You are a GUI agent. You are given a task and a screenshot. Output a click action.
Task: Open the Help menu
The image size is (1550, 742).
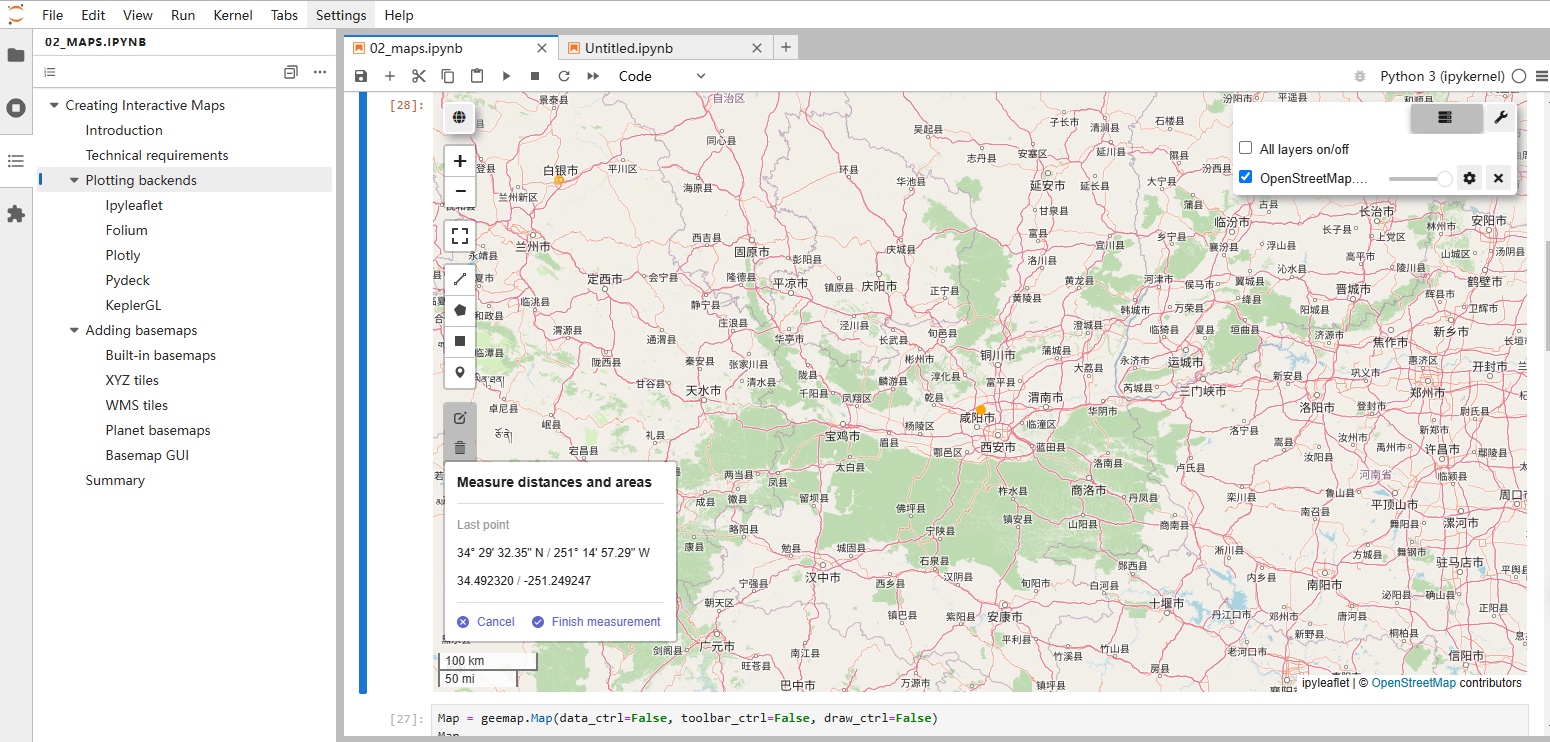(x=399, y=15)
